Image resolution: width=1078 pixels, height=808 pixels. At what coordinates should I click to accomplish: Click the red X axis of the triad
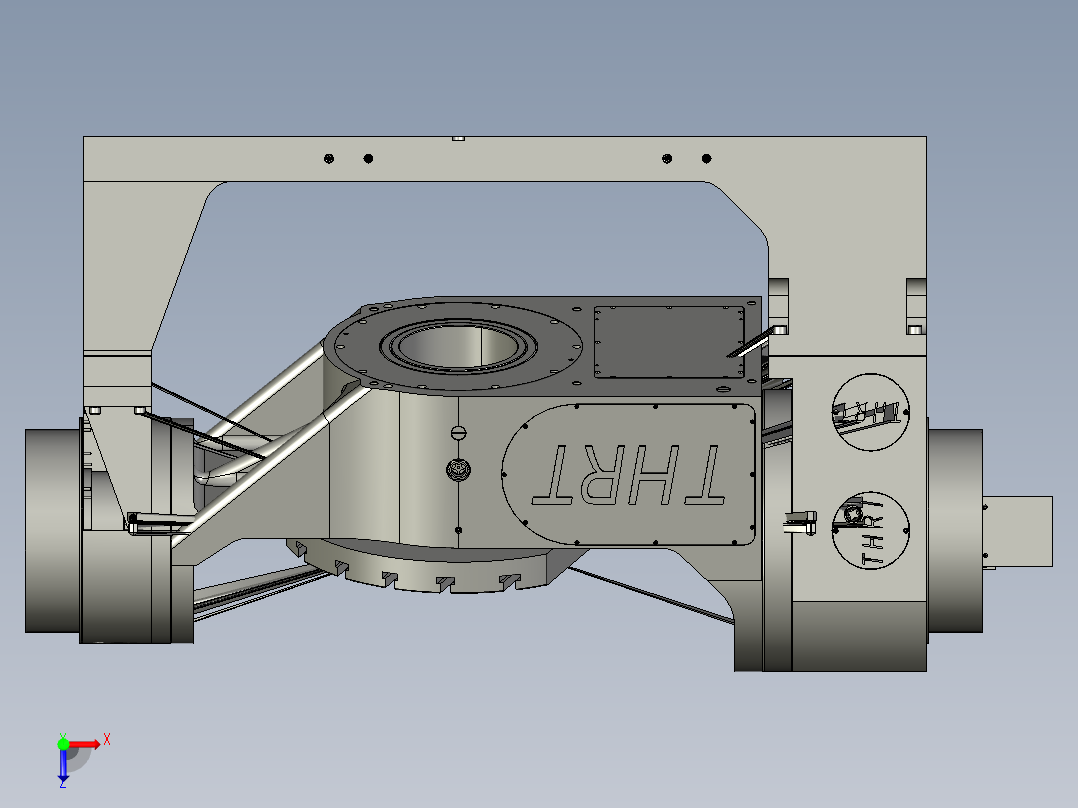point(86,745)
